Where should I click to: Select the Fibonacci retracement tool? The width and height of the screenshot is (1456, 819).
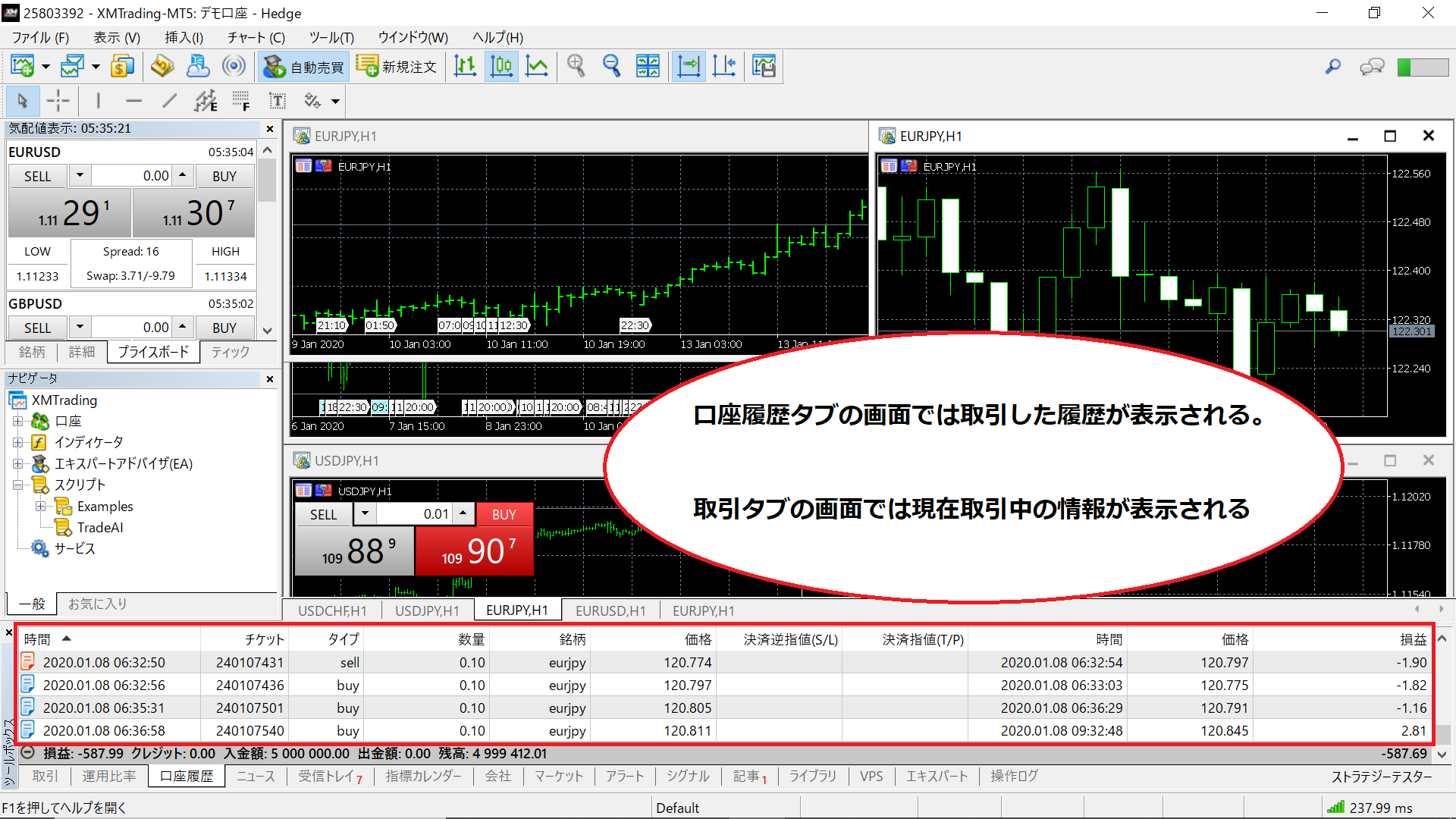(243, 100)
